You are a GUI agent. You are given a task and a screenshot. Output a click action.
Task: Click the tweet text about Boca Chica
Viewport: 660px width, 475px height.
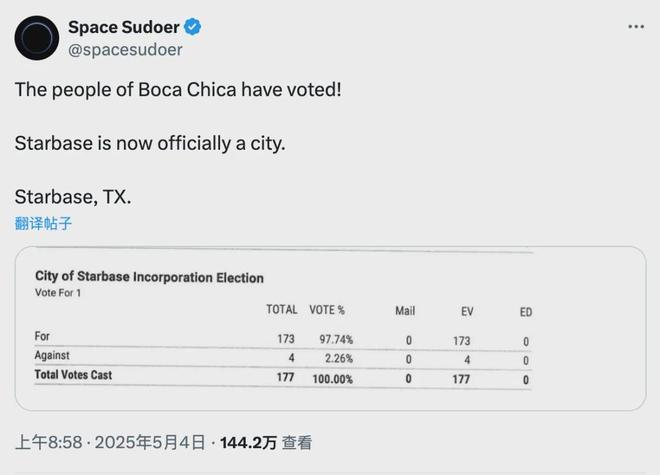tap(178, 90)
